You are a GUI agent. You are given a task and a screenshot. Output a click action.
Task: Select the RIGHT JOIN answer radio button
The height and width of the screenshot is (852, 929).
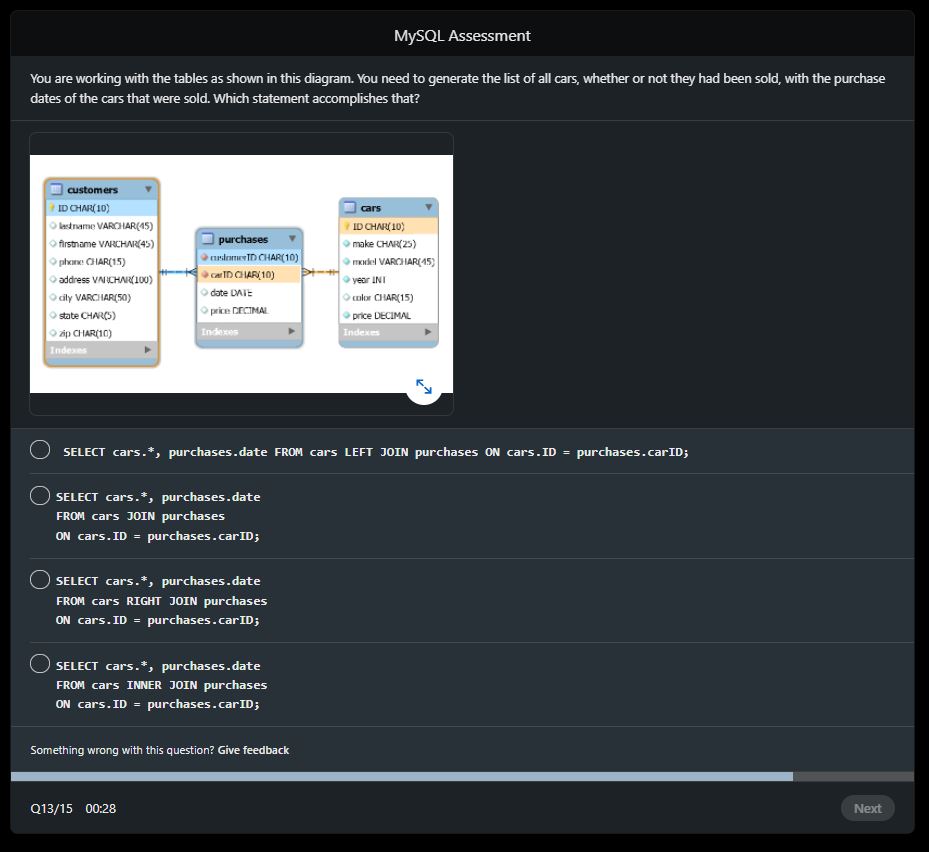(40, 578)
